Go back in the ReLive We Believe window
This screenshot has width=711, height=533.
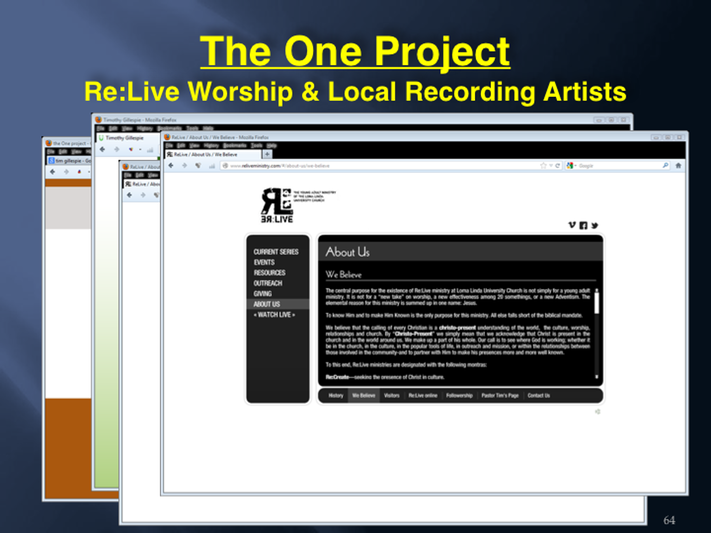pos(171,166)
